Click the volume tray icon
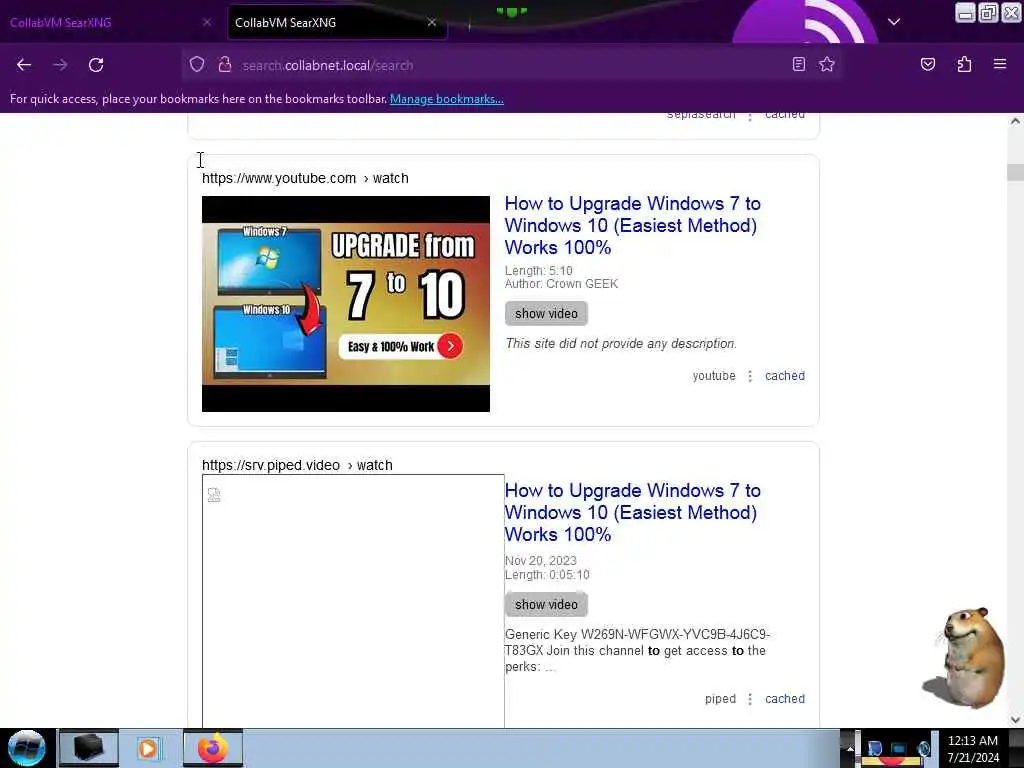The height and width of the screenshot is (768, 1024). pos(924,749)
